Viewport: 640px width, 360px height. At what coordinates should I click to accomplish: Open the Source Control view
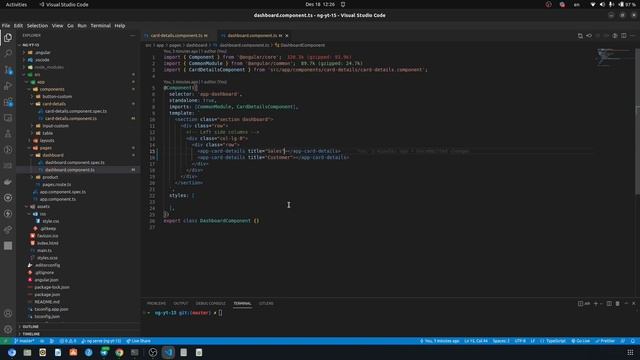pyautogui.click(x=8, y=70)
